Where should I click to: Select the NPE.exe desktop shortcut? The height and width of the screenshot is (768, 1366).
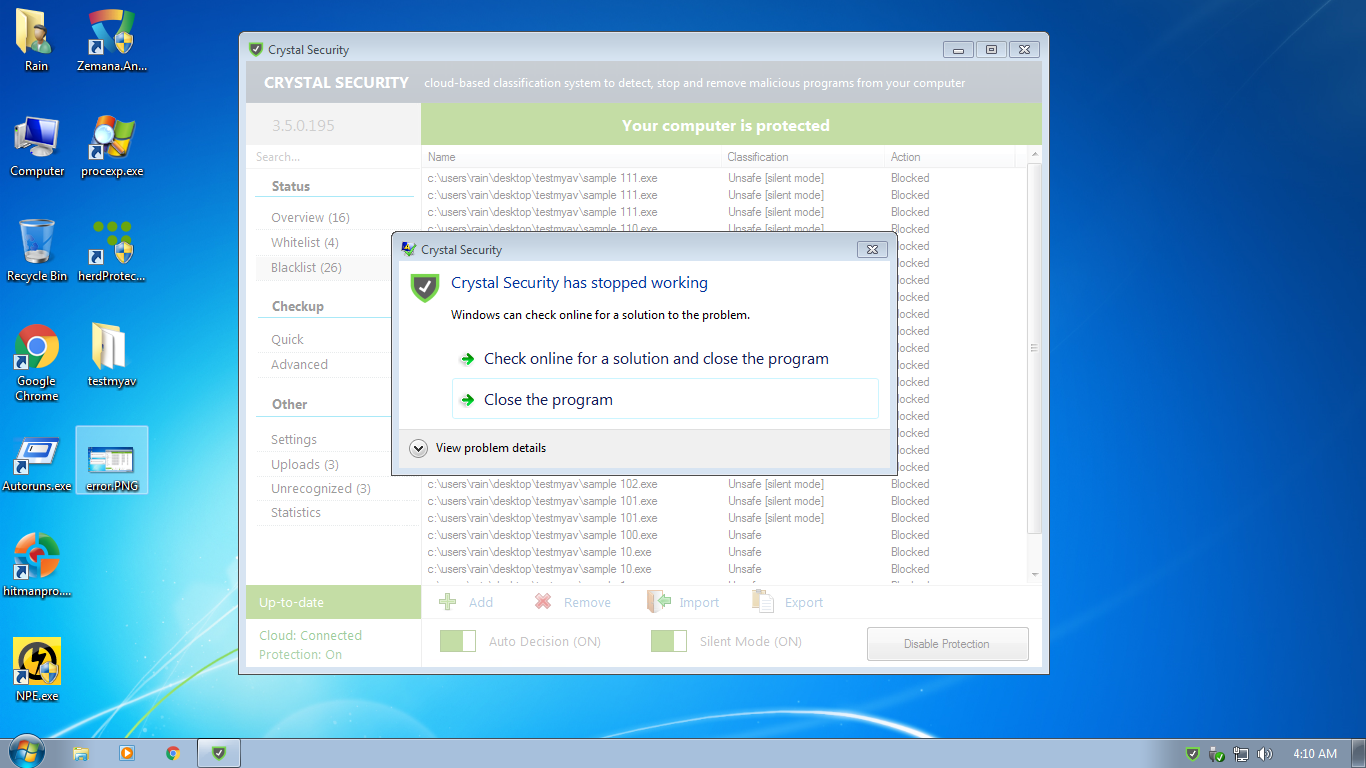37,670
